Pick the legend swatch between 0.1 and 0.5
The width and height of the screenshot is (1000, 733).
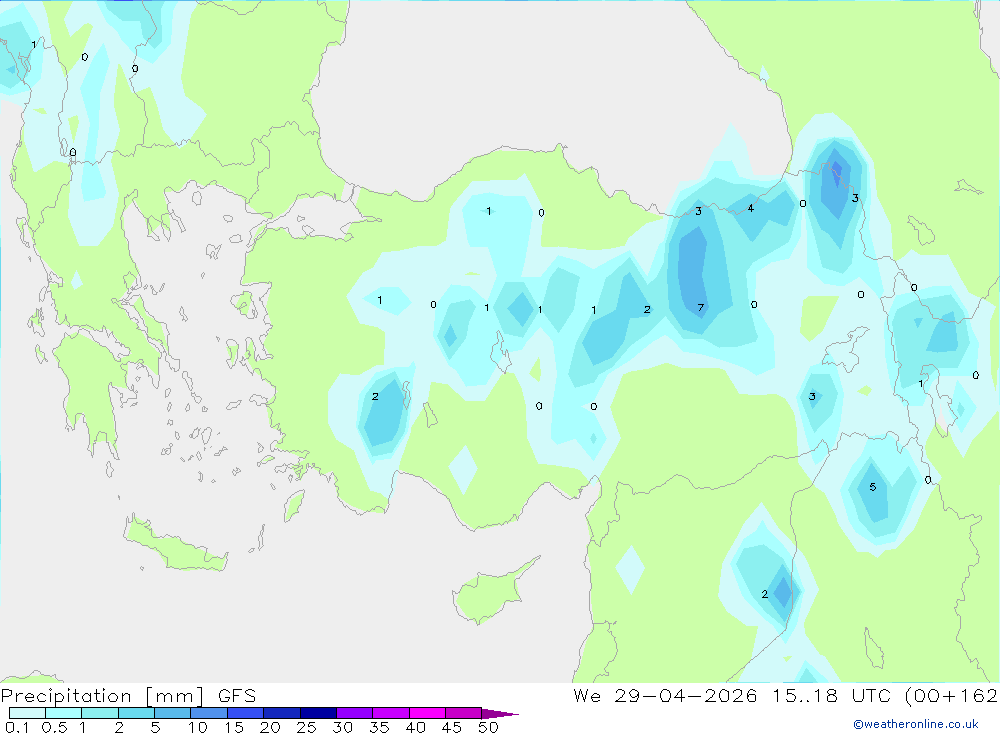(27, 713)
